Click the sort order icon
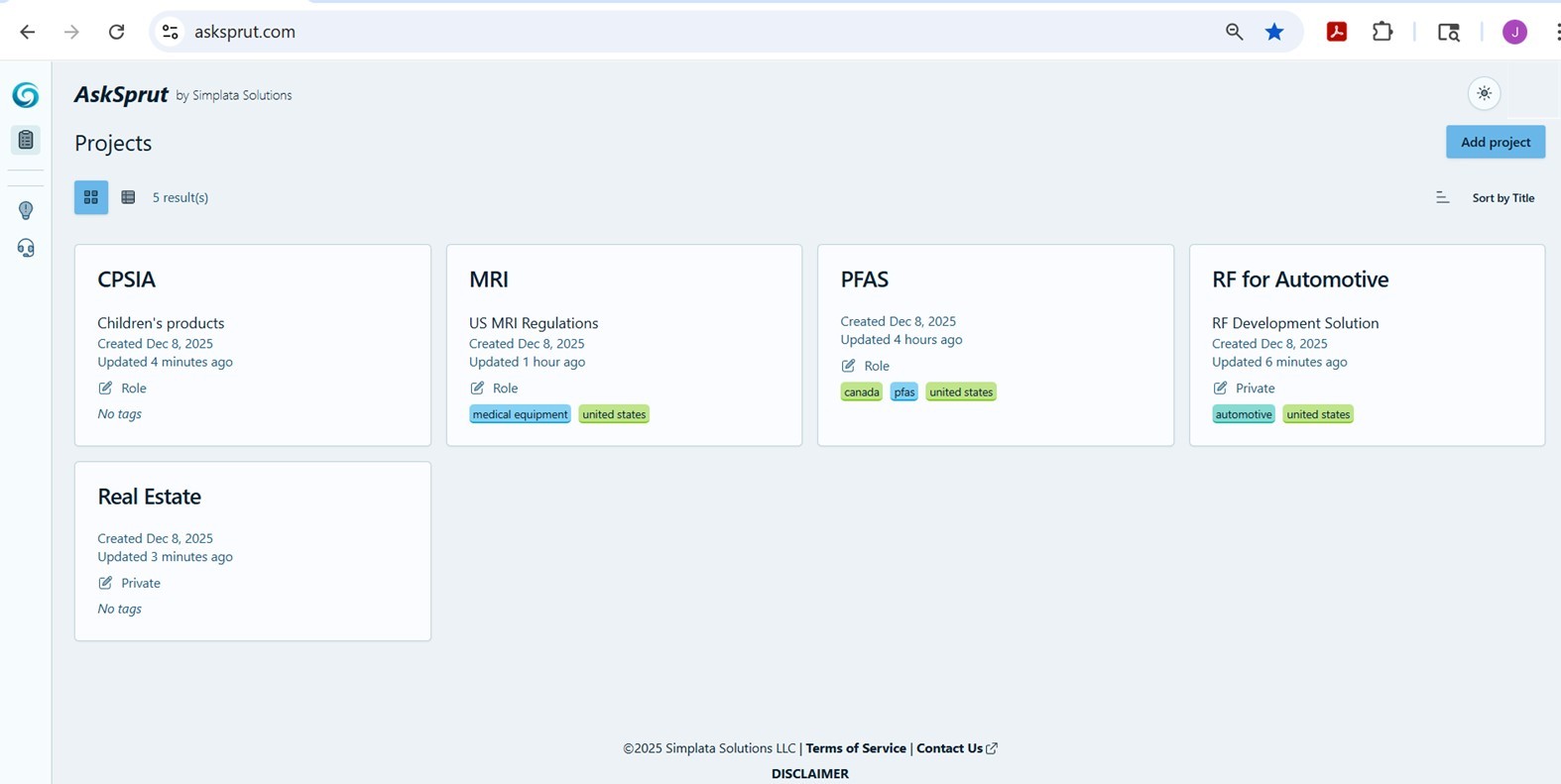1561x784 pixels. pyautogui.click(x=1442, y=197)
